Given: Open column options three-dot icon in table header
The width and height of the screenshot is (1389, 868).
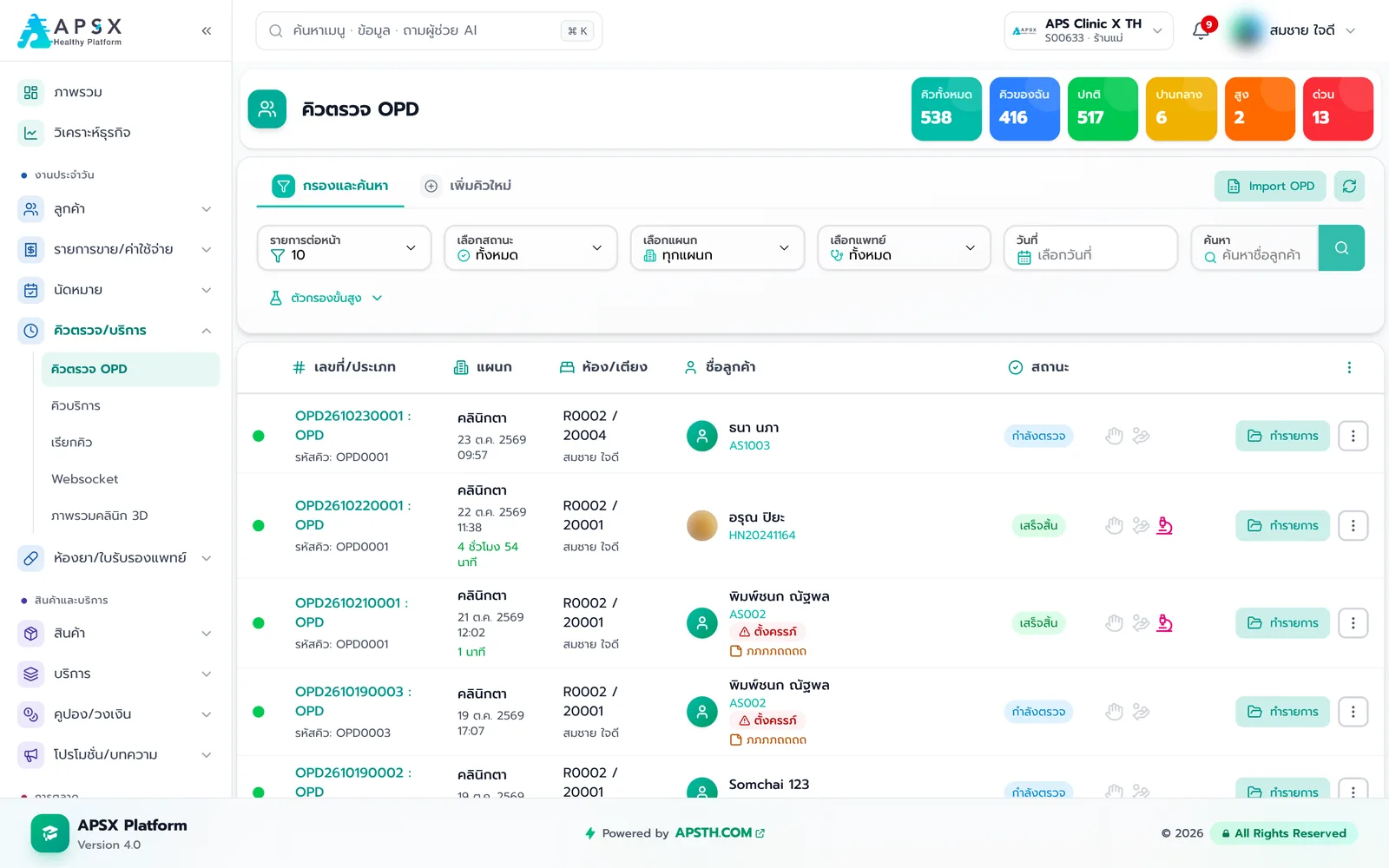Looking at the screenshot, I should pyautogui.click(x=1349, y=367).
